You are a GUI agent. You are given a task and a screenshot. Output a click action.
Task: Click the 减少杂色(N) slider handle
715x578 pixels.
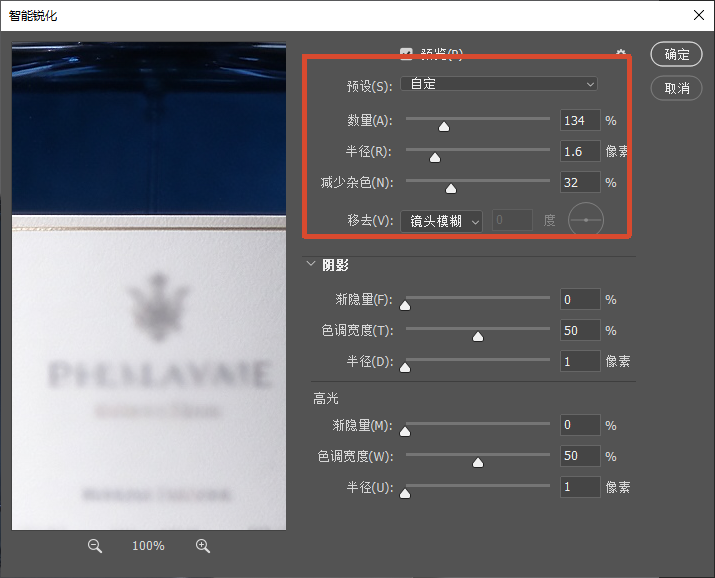[451, 188]
